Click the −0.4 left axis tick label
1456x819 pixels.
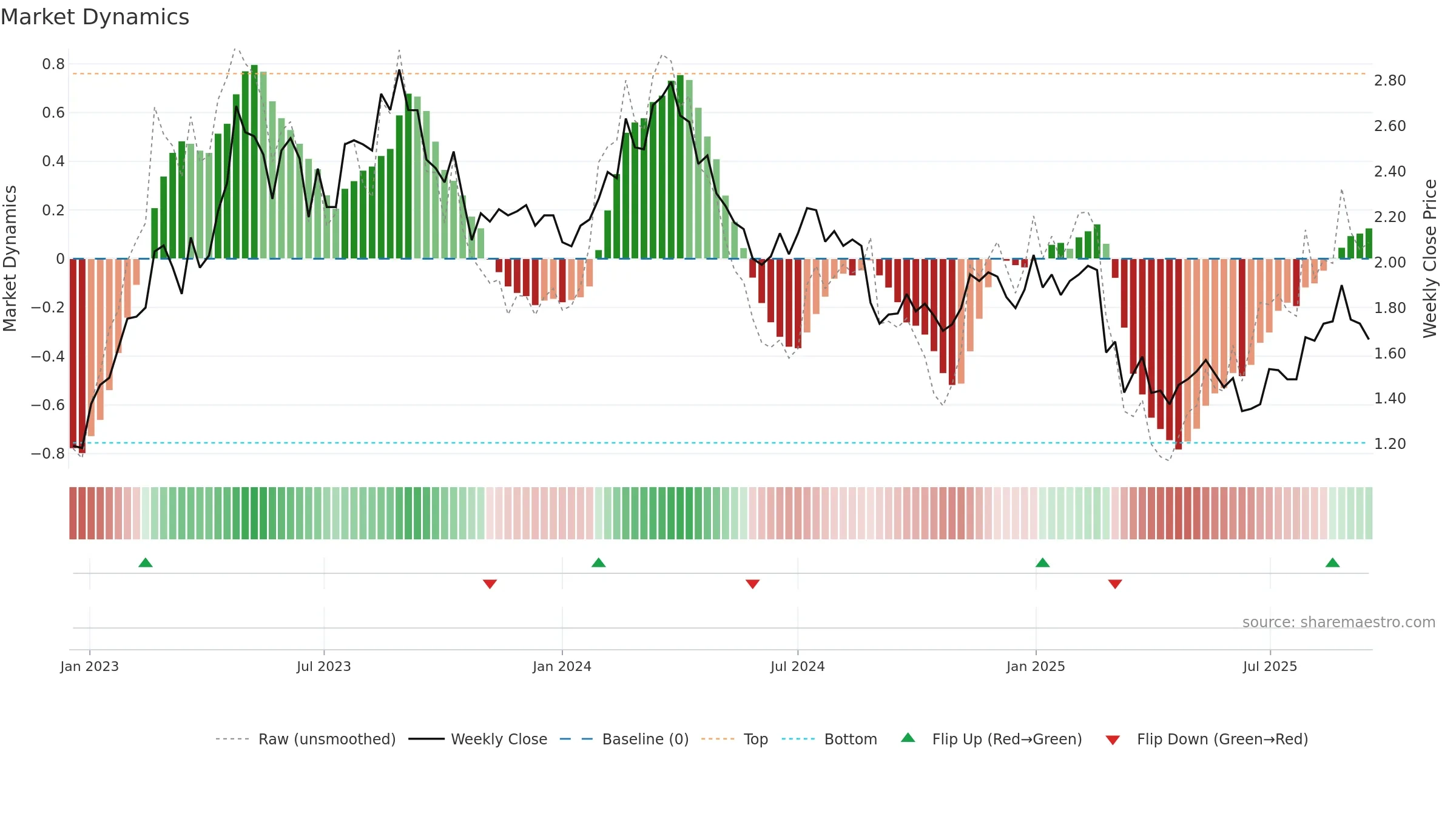(48, 356)
